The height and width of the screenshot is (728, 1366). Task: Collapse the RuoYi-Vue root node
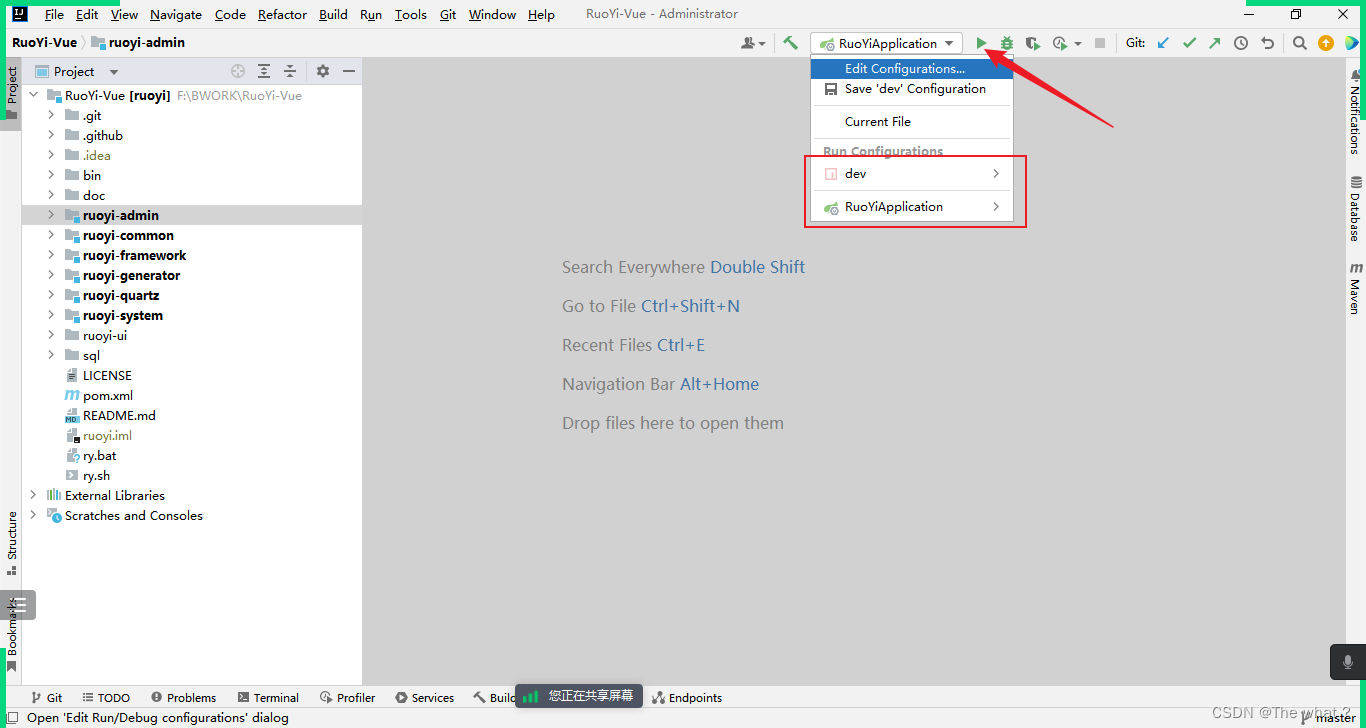point(33,95)
